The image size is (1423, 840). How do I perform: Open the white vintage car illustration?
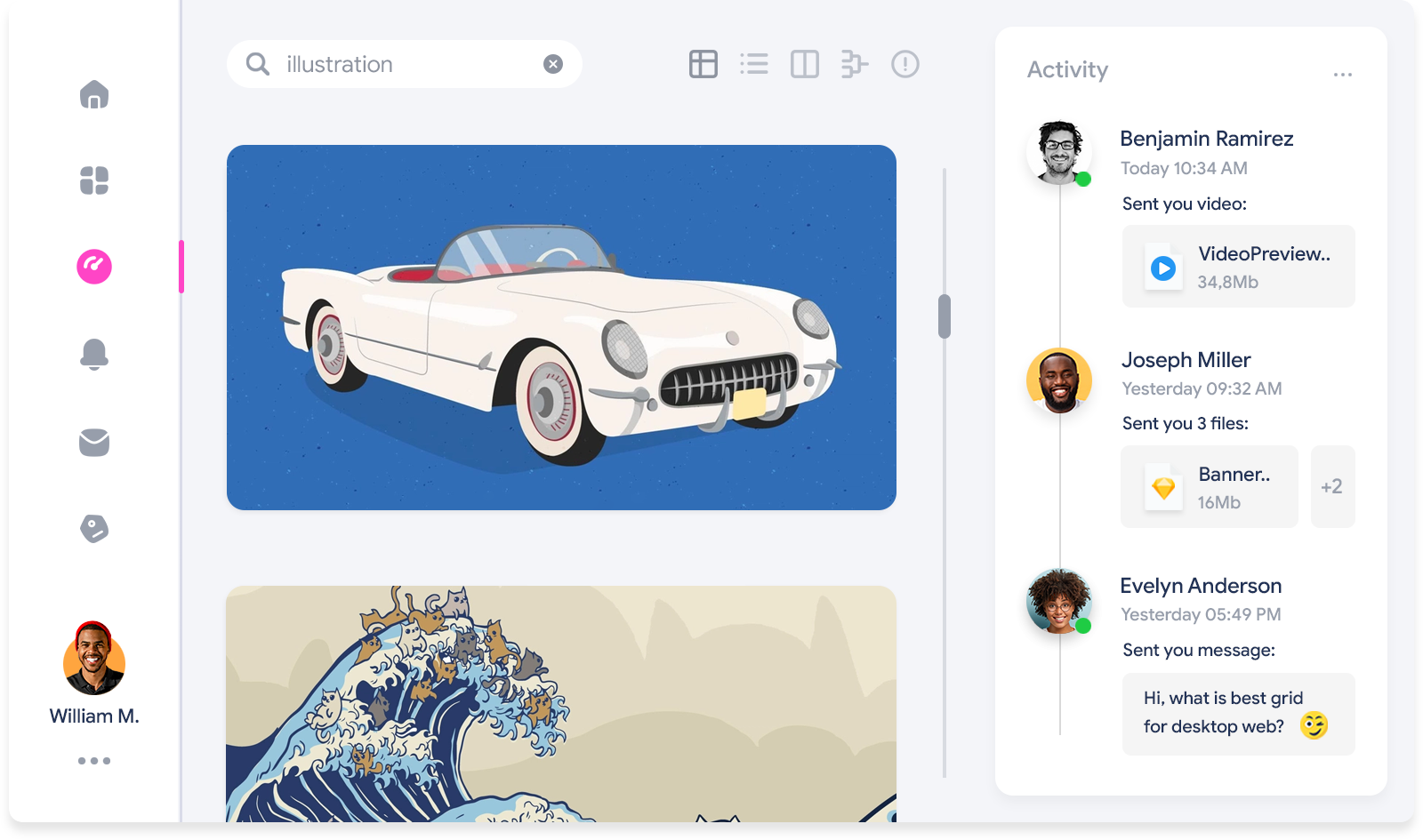coord(561,327)
